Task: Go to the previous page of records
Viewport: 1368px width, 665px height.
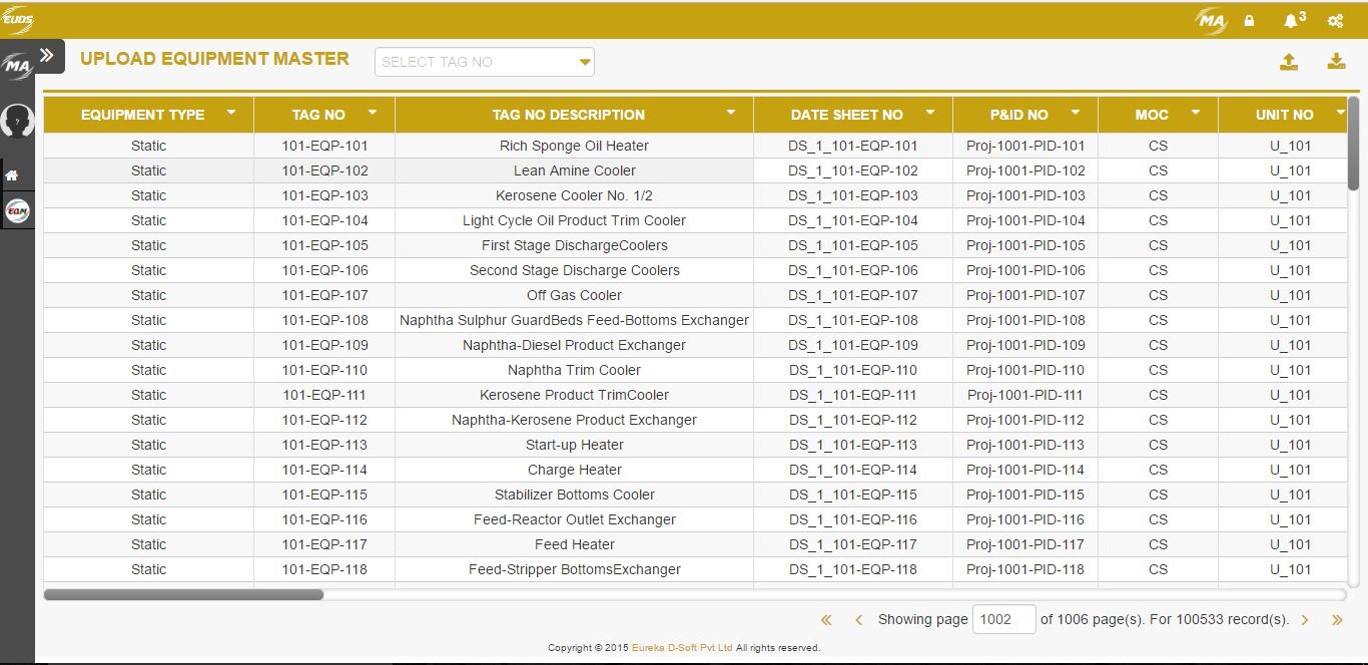Action: (x=858, y=620)
